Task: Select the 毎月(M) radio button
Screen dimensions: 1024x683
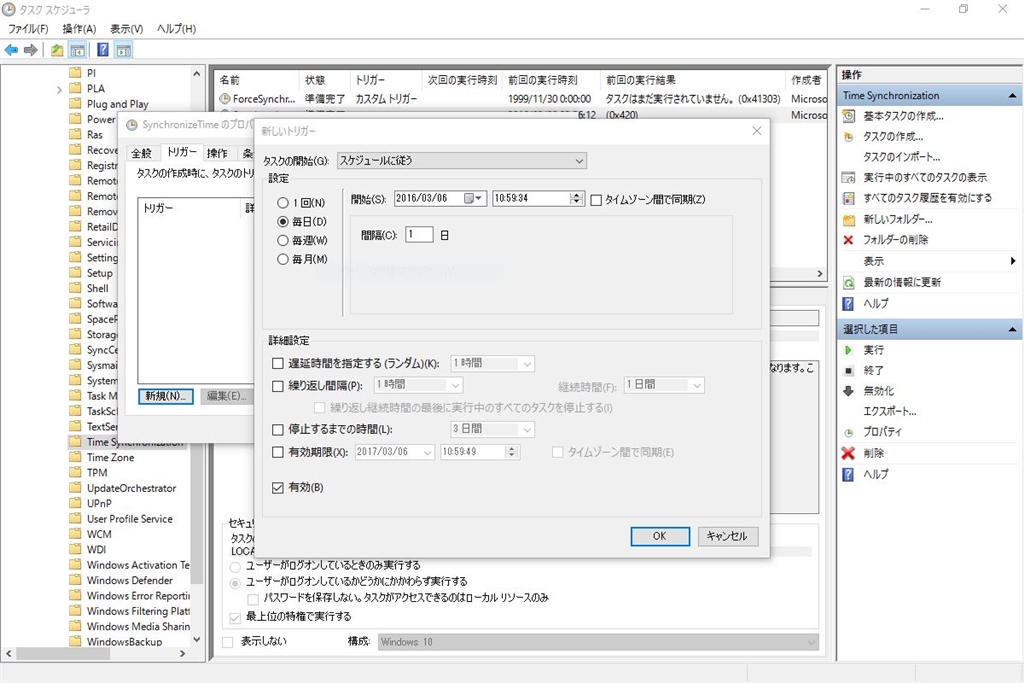Action: (x=283, y=260)
